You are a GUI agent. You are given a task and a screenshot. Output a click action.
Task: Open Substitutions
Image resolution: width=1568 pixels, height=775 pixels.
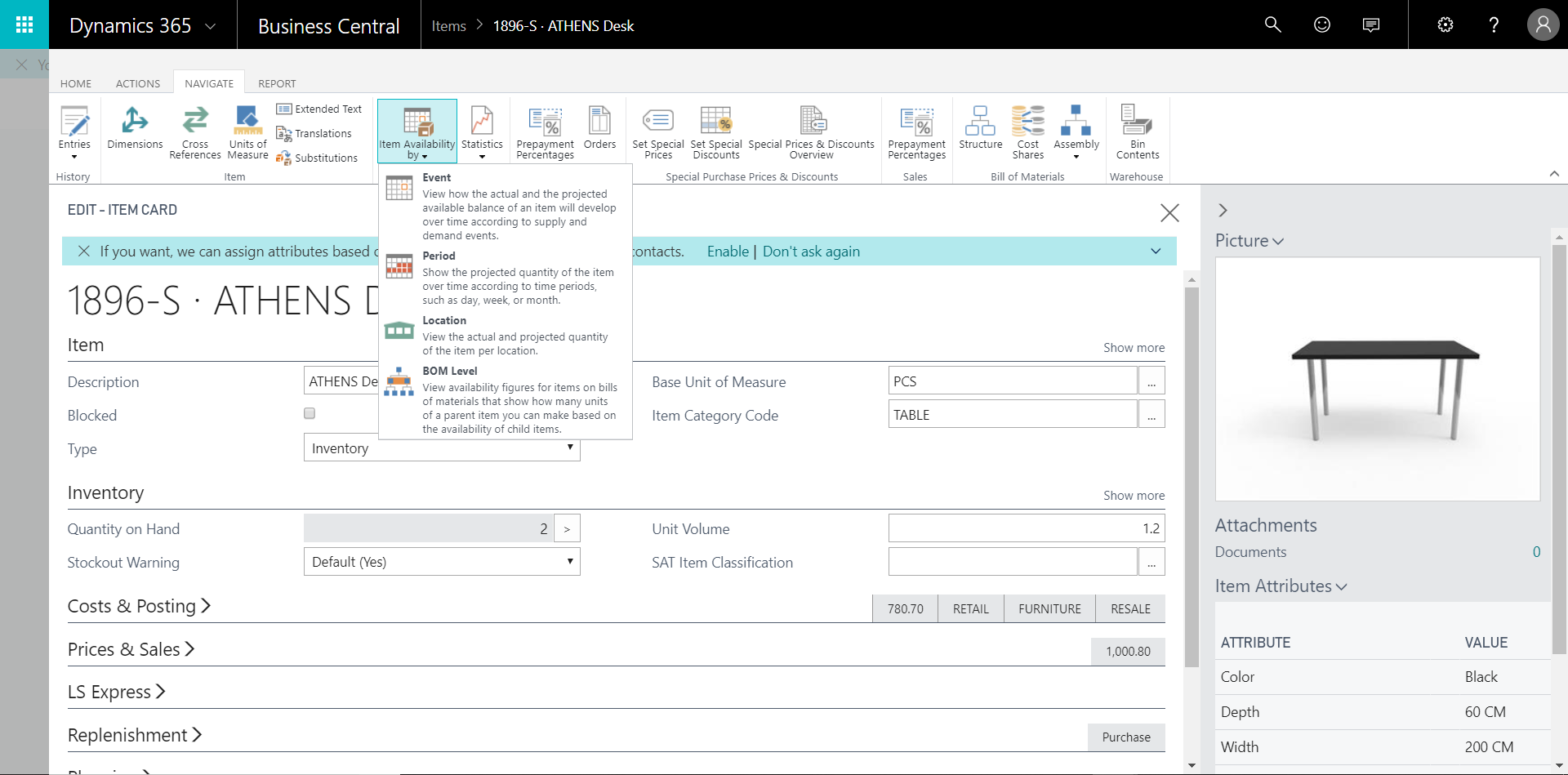(x=317, y=158)
